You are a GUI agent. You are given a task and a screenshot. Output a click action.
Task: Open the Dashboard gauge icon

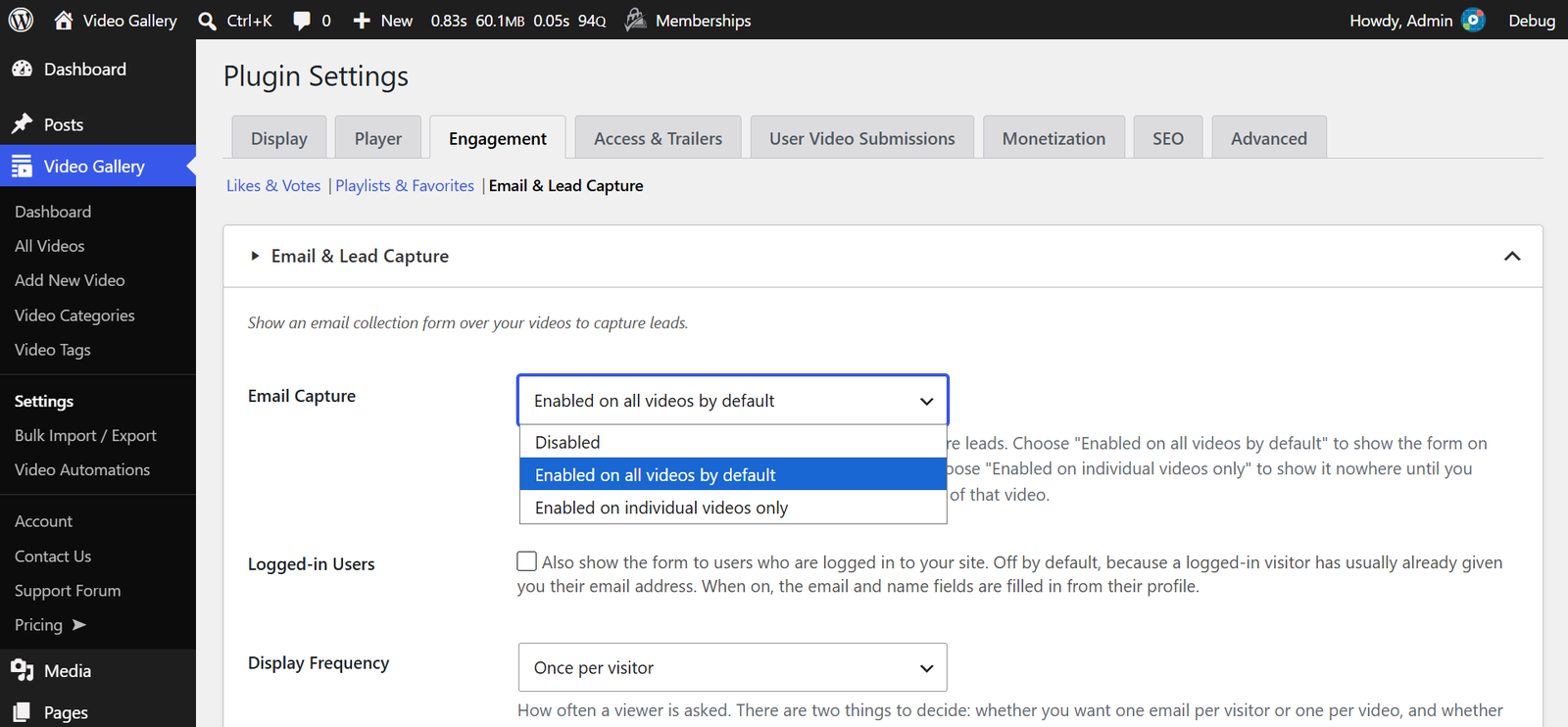point(22,69)
